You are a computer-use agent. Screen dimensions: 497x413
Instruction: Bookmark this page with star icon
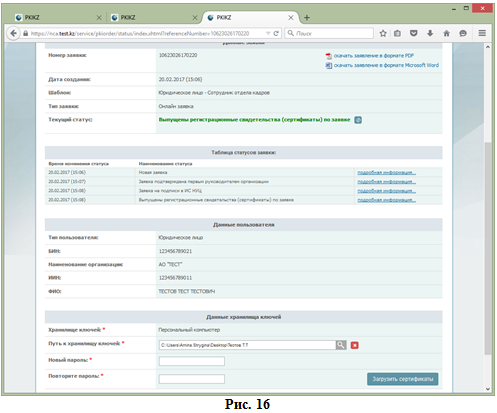[x=383, y=33]
